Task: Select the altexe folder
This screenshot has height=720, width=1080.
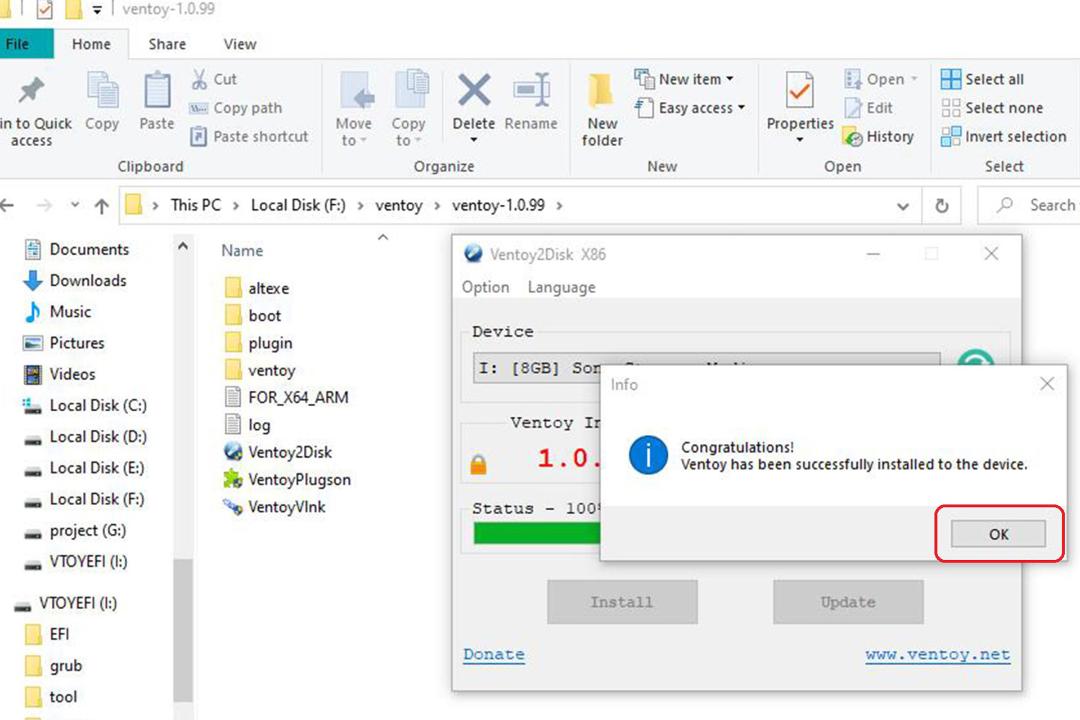Action: pyautogui.click(x=257, y=288)
